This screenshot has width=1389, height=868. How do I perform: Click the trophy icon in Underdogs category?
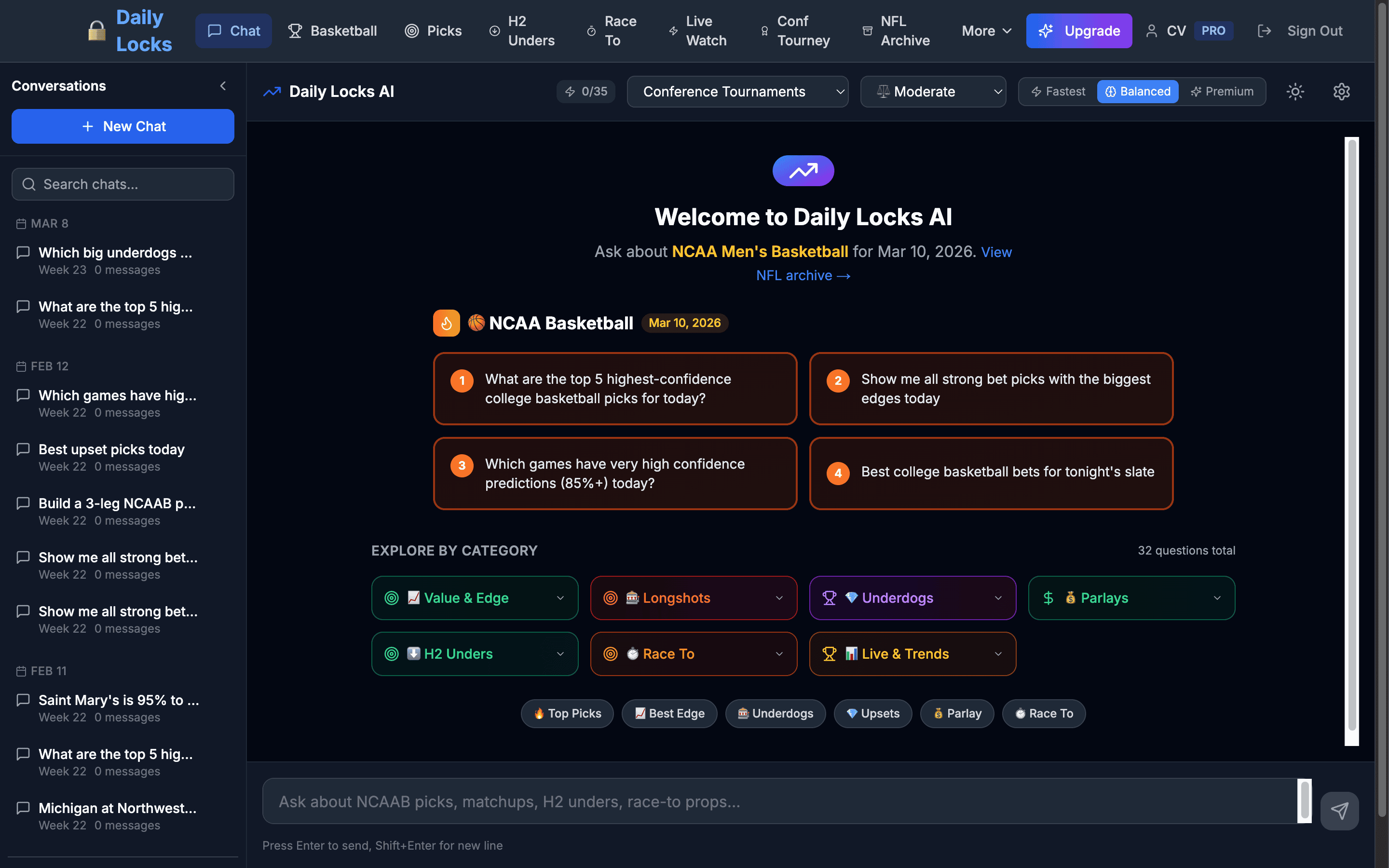(830, 598)
